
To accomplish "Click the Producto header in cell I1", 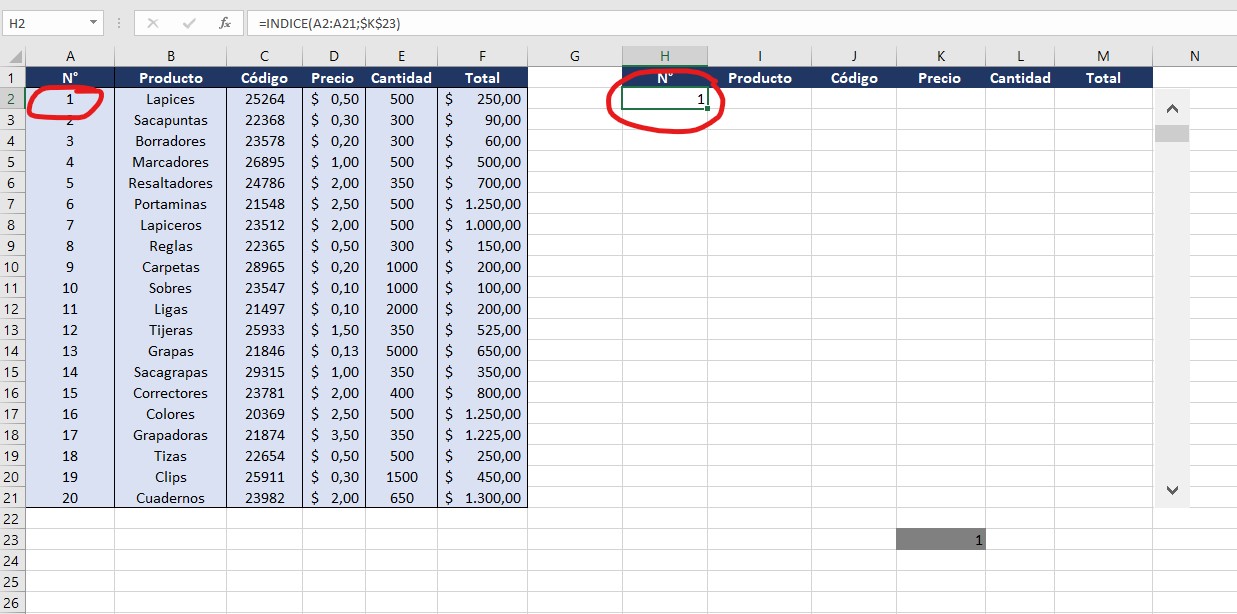I will [759, 78].
